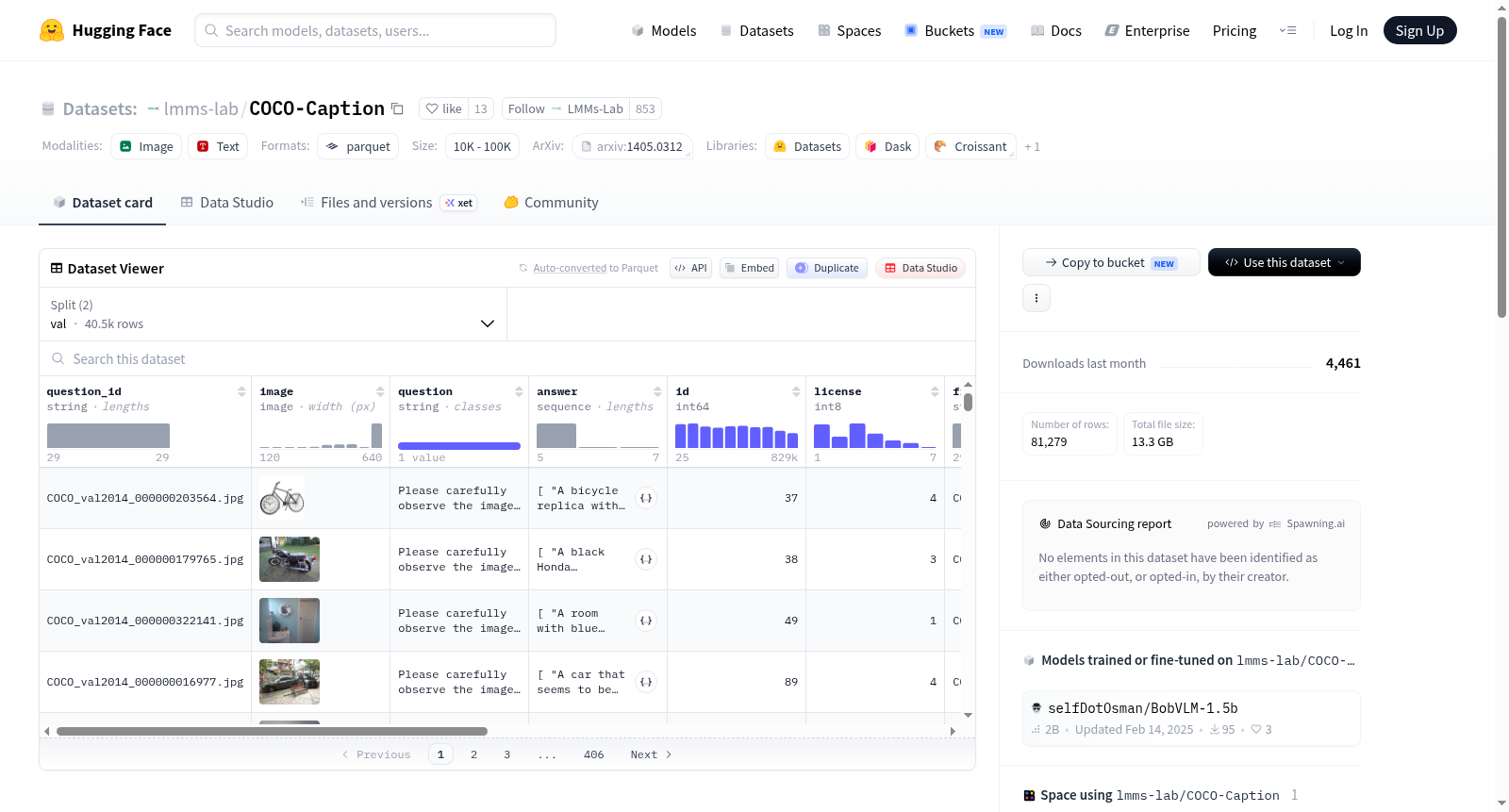Click sort icon on question_id column
Image resolution: width=1509 pixels, height=812 pixels.
tap(241, 391)
